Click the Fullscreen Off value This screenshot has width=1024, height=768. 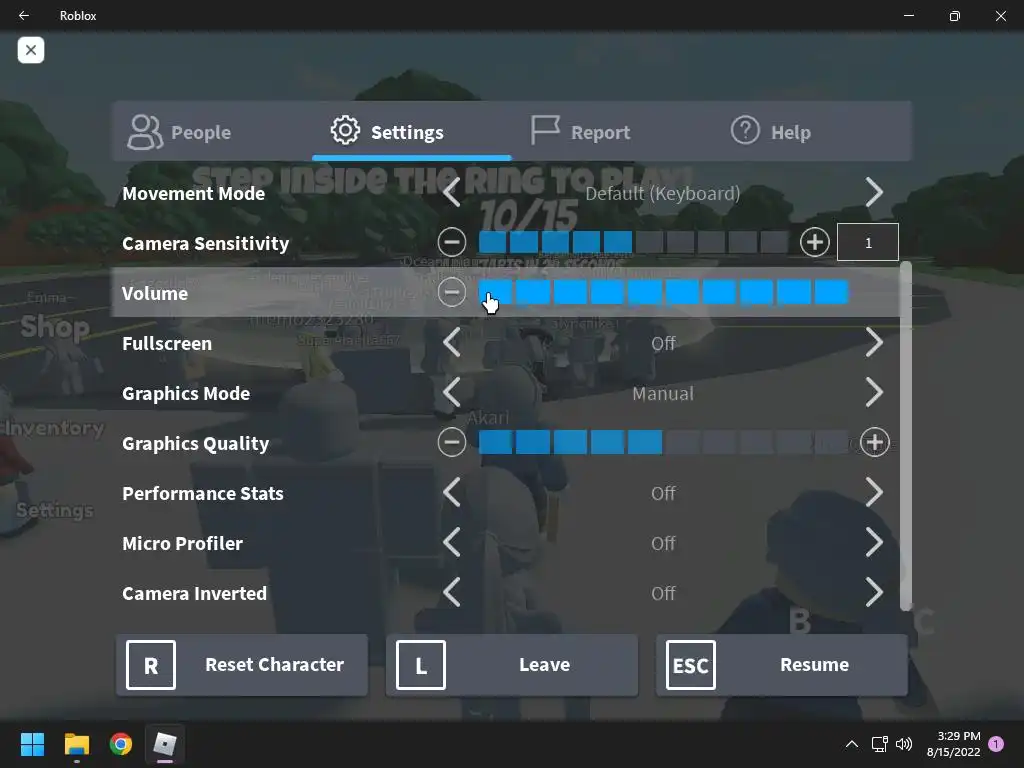click(x=663, y=343)
